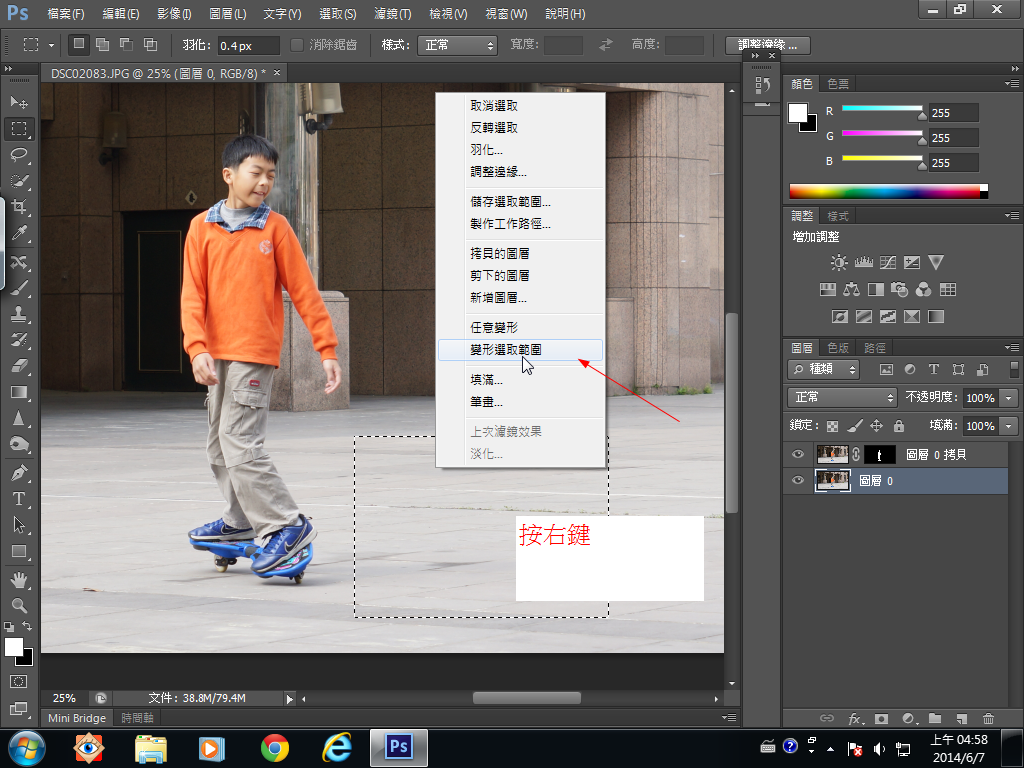This screenshot has height=768, width=1024.
Task: Expand the layer blend mode dropdown
Action: (x=842, y=398)
